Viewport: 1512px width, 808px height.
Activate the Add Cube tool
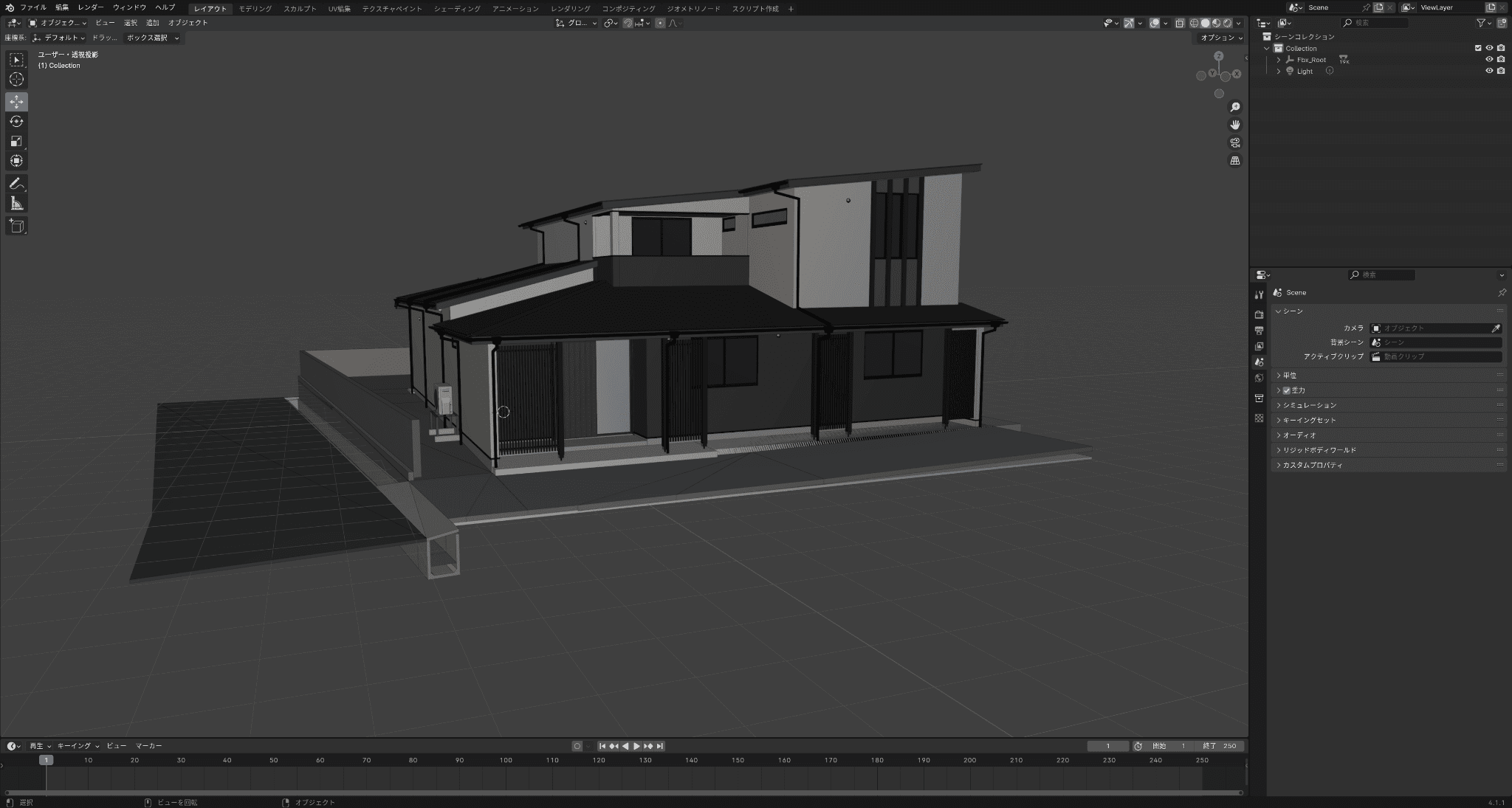[16, 226]
